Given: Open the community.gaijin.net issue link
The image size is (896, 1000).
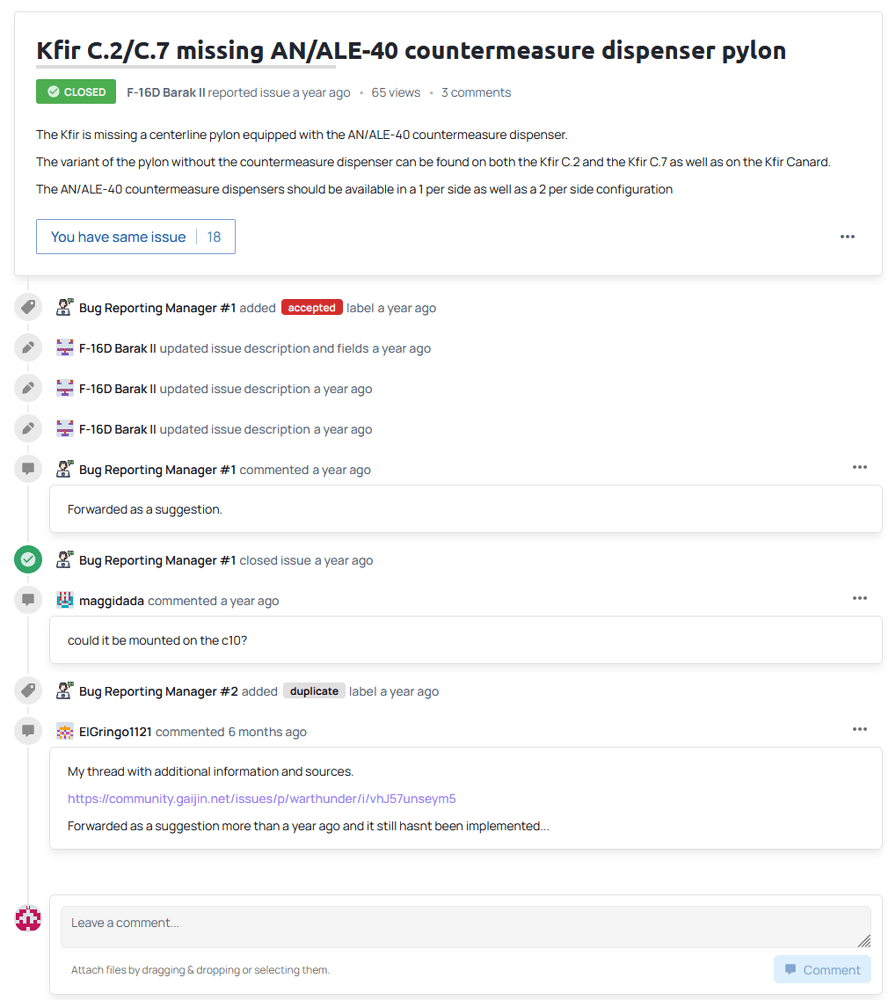Looking at the screenshot, I should 261,798.
